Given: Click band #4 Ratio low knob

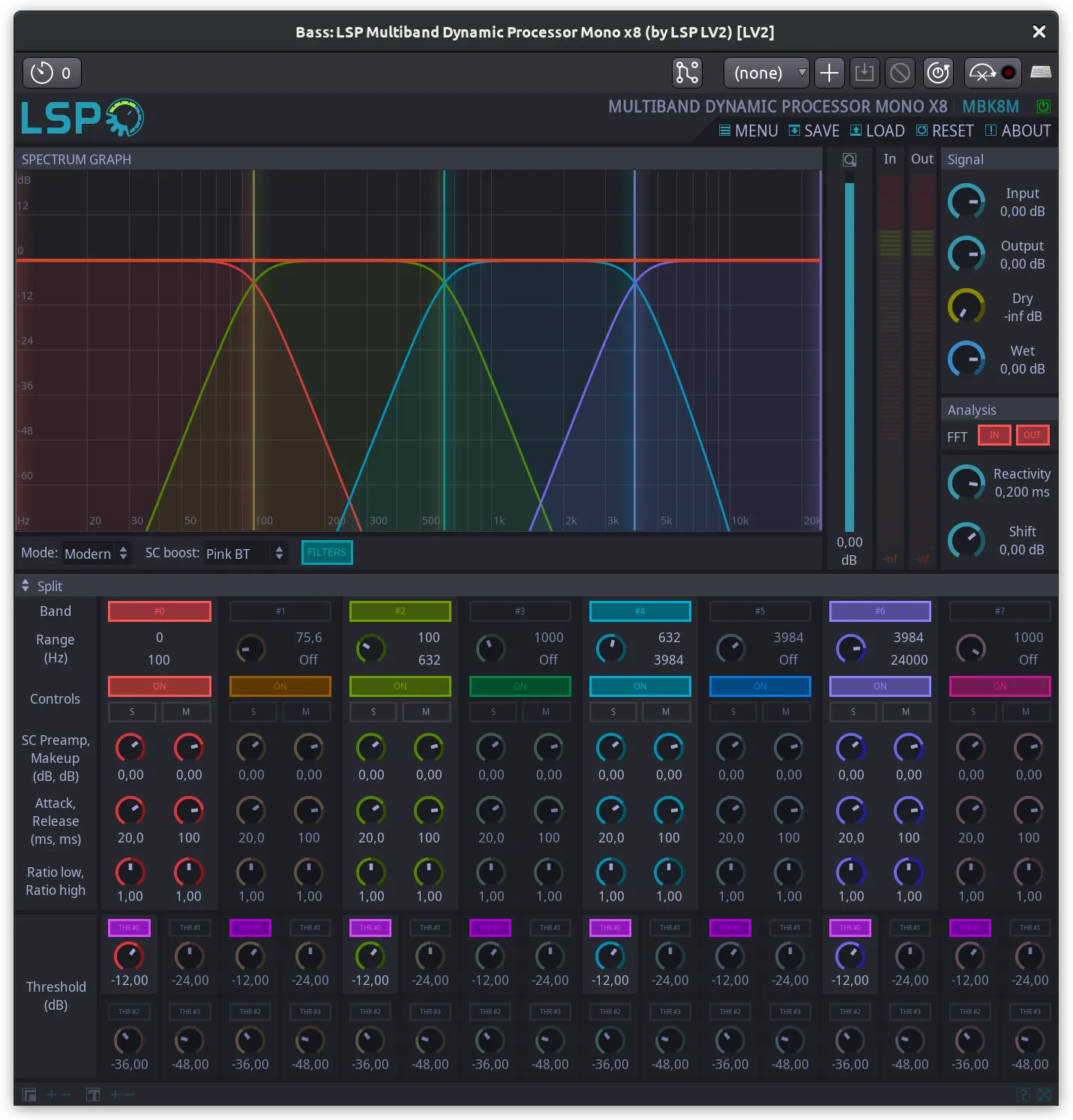Looking at the screenshot, I should tap(610, 872).
